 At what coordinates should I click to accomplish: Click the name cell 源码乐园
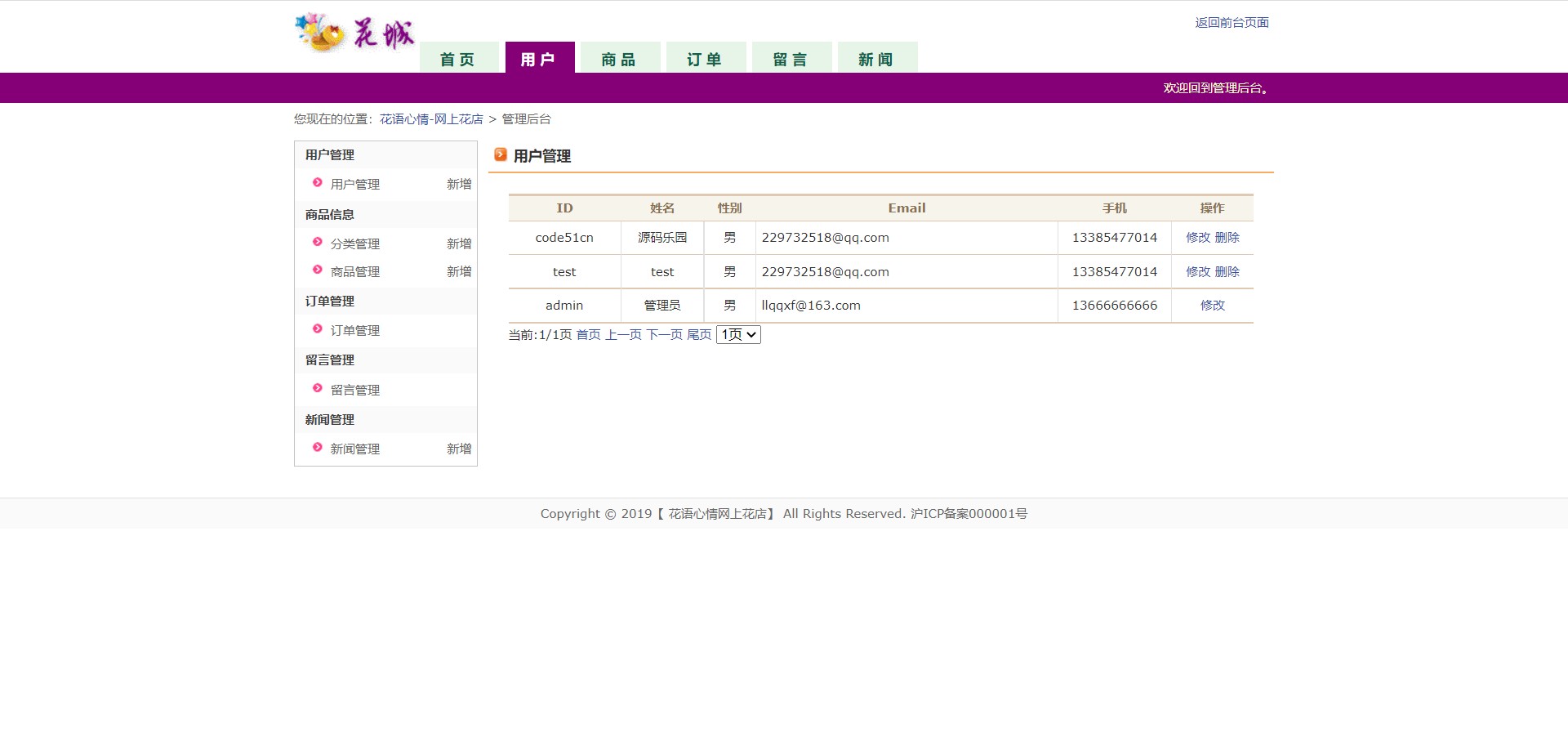point(662,238)
